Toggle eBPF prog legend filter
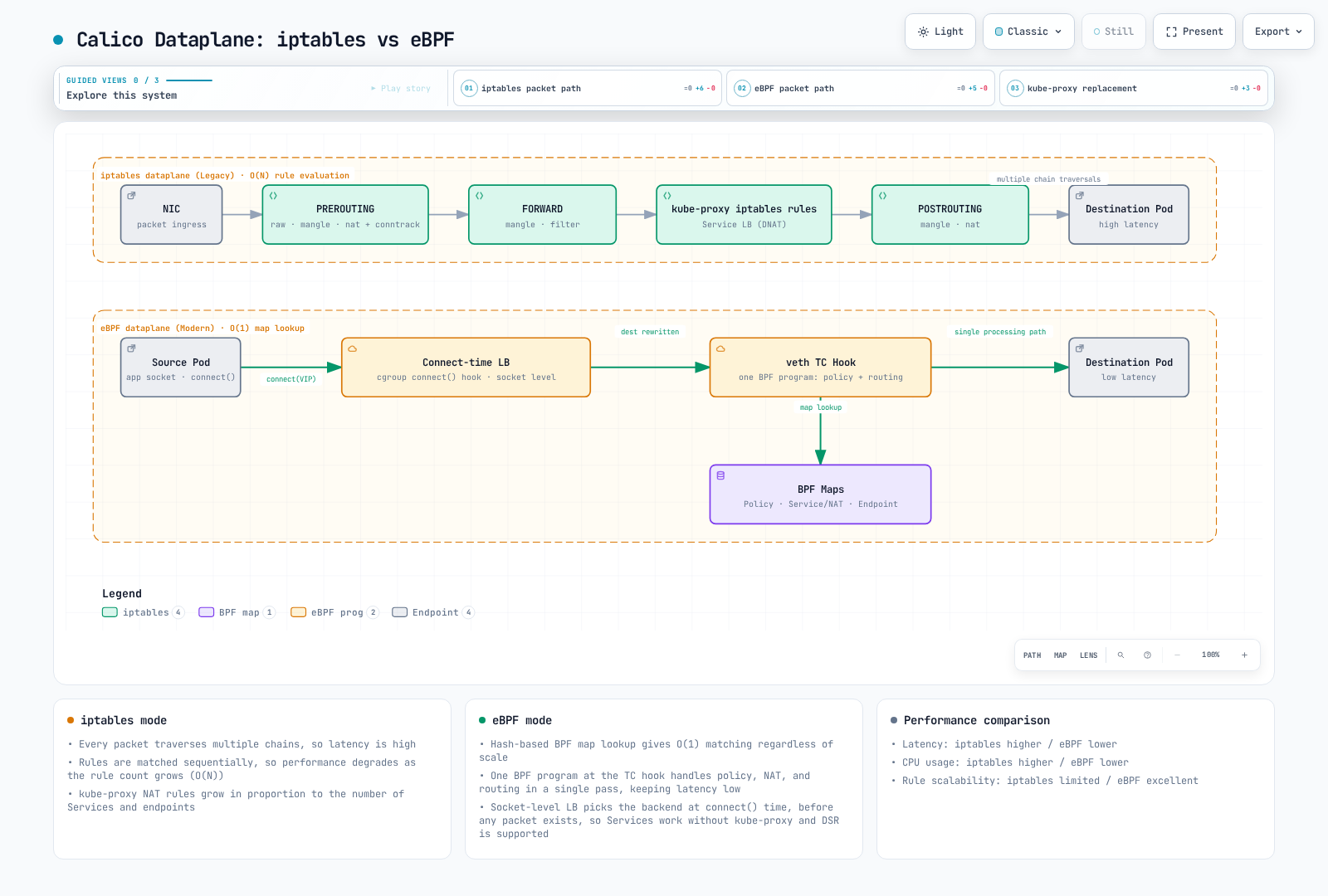The height and width of the screenshot is (896, 1328). [334, 612]
